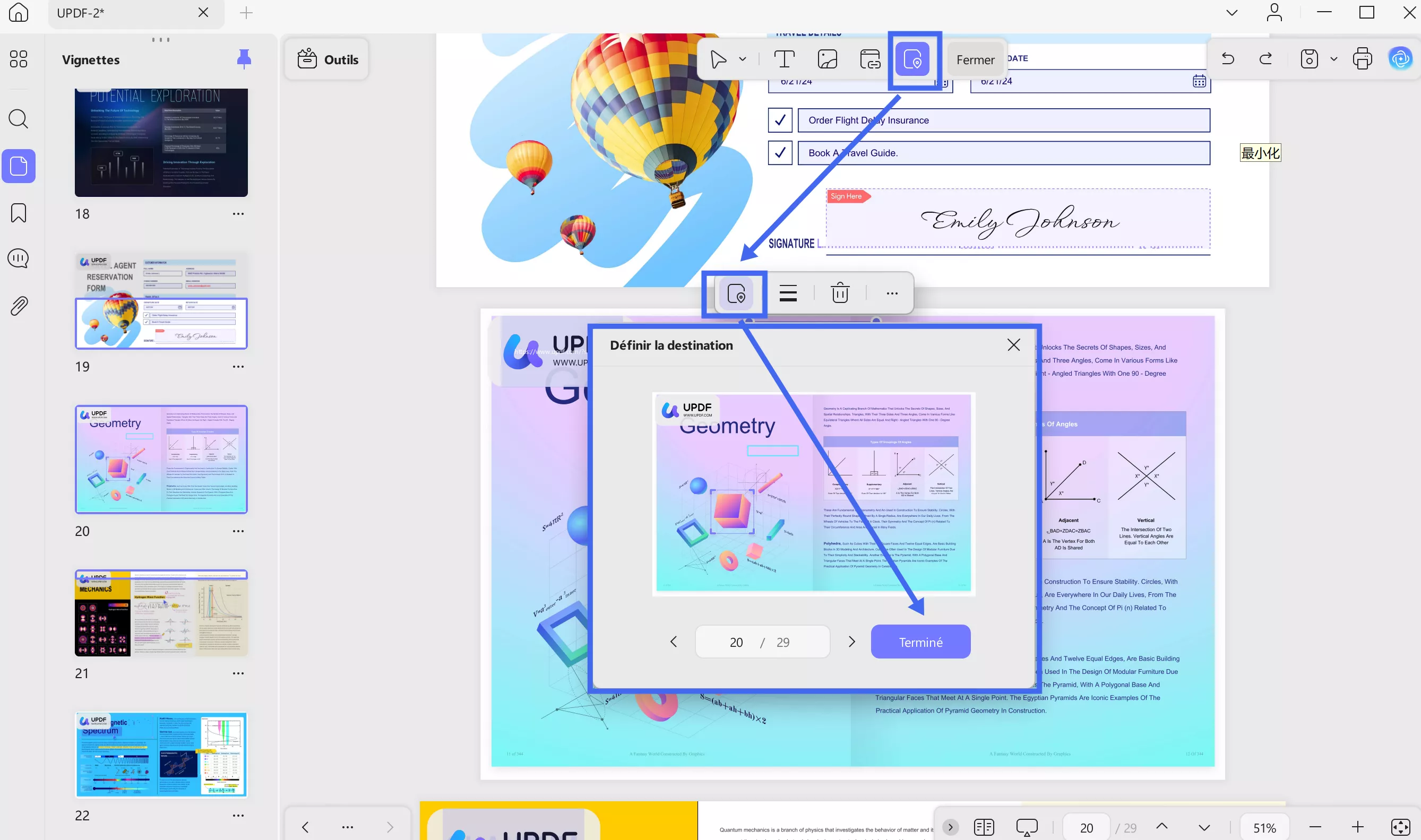Uncheck Order Flight Delay Insurance checkbox

pyautogui.click(x=780, y=120)
